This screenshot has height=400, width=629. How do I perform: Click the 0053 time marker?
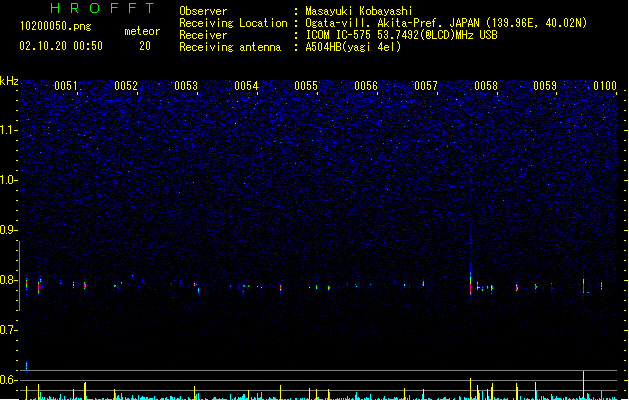click(x=186, y=86)
